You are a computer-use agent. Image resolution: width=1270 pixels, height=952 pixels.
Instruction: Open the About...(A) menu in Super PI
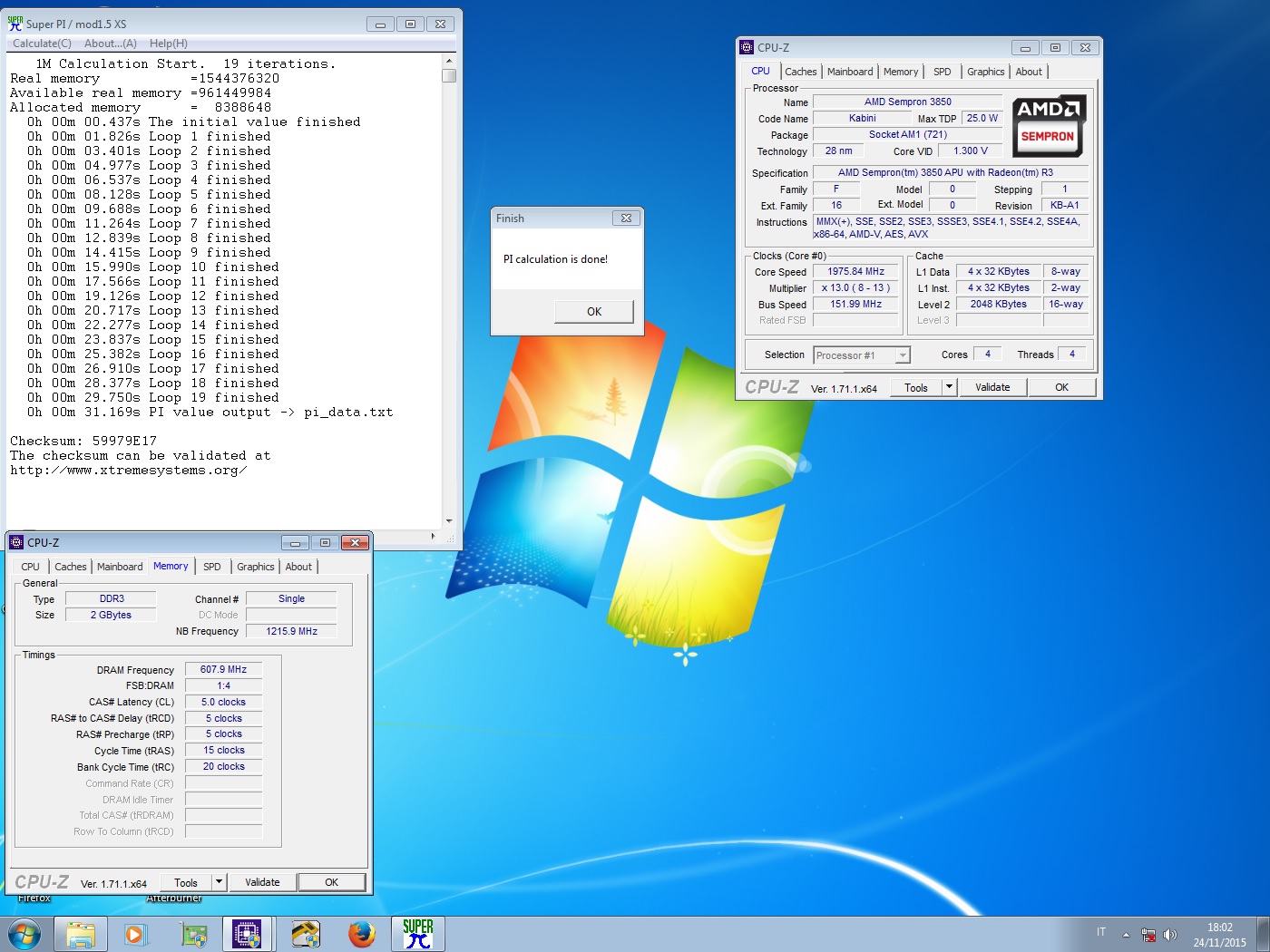point(111,44)
